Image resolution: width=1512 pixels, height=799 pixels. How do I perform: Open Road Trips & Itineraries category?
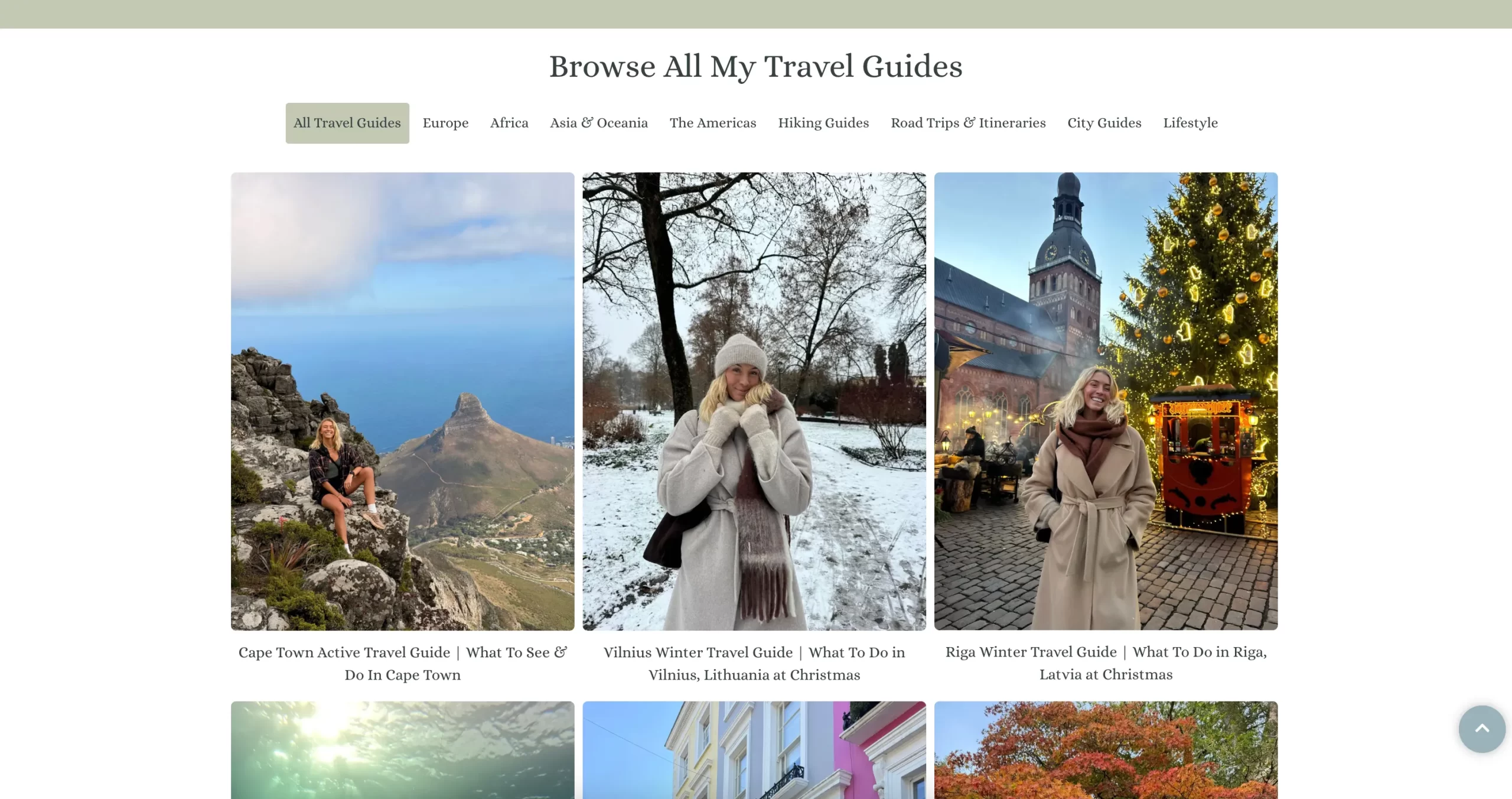pyautogui.click(x=968, y=123)
